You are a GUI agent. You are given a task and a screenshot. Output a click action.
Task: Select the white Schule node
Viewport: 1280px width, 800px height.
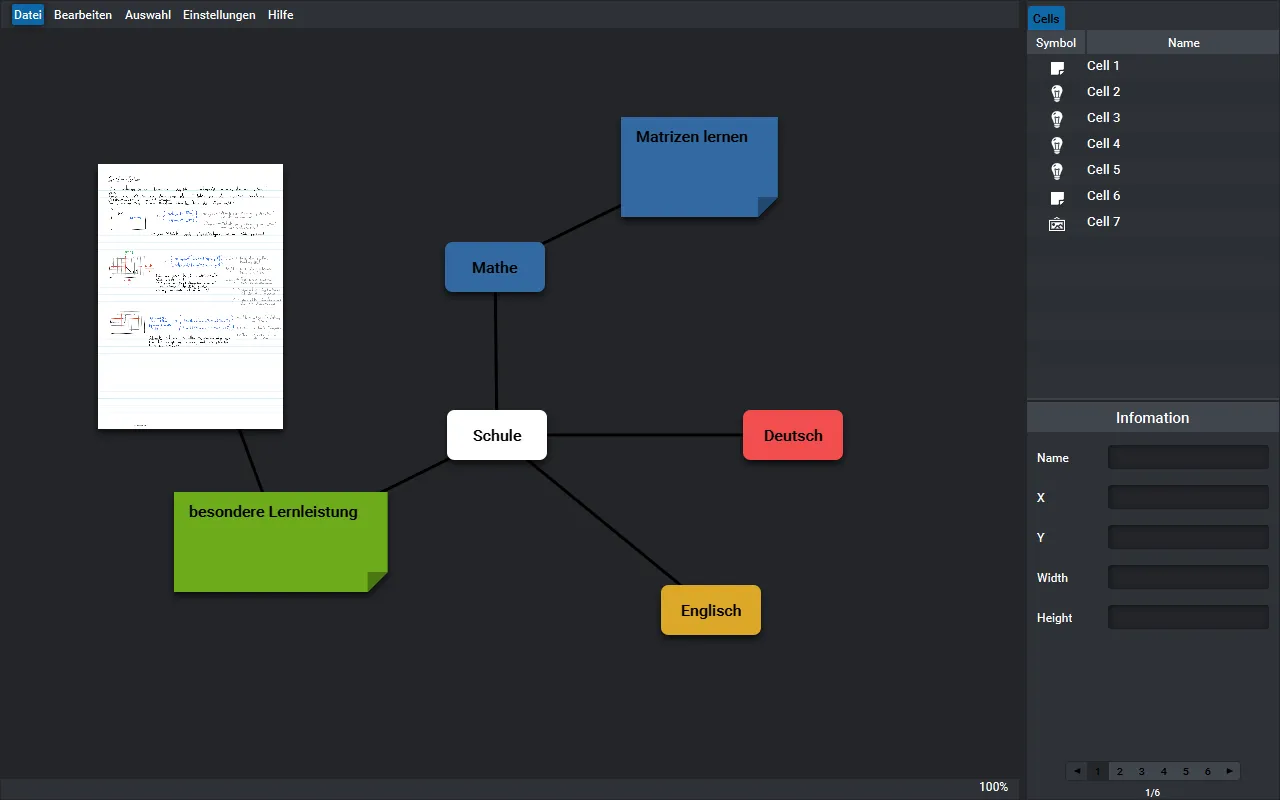click(x=497, y=435)
